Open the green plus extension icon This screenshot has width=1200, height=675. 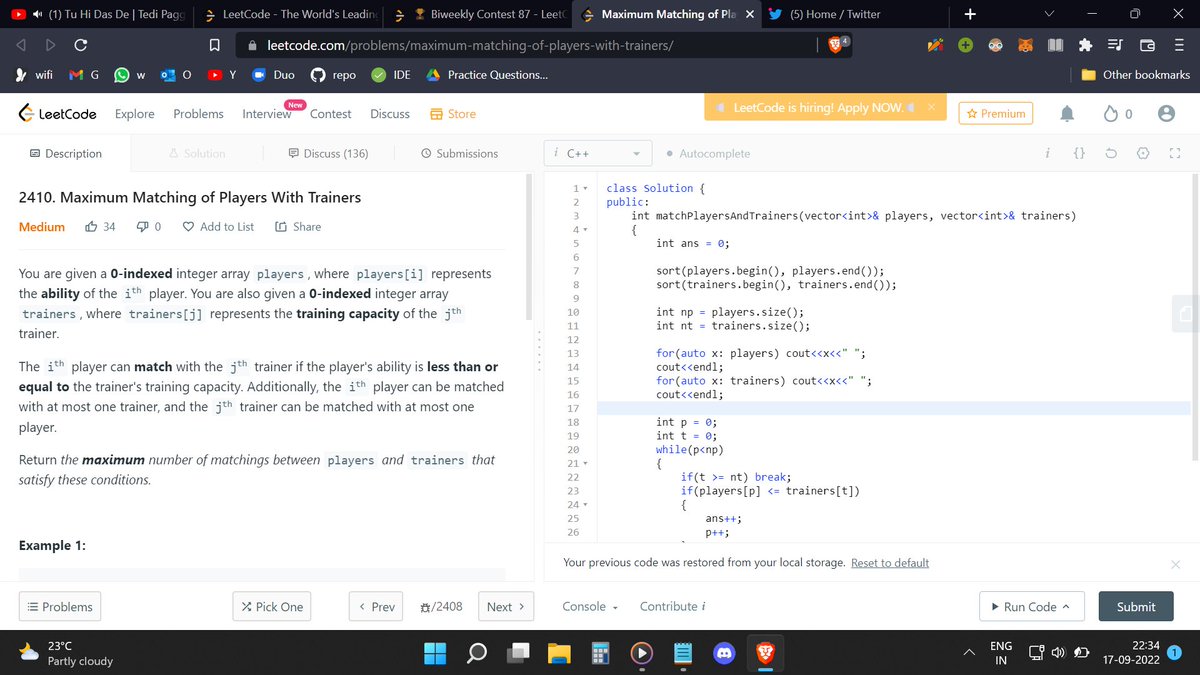966,46
